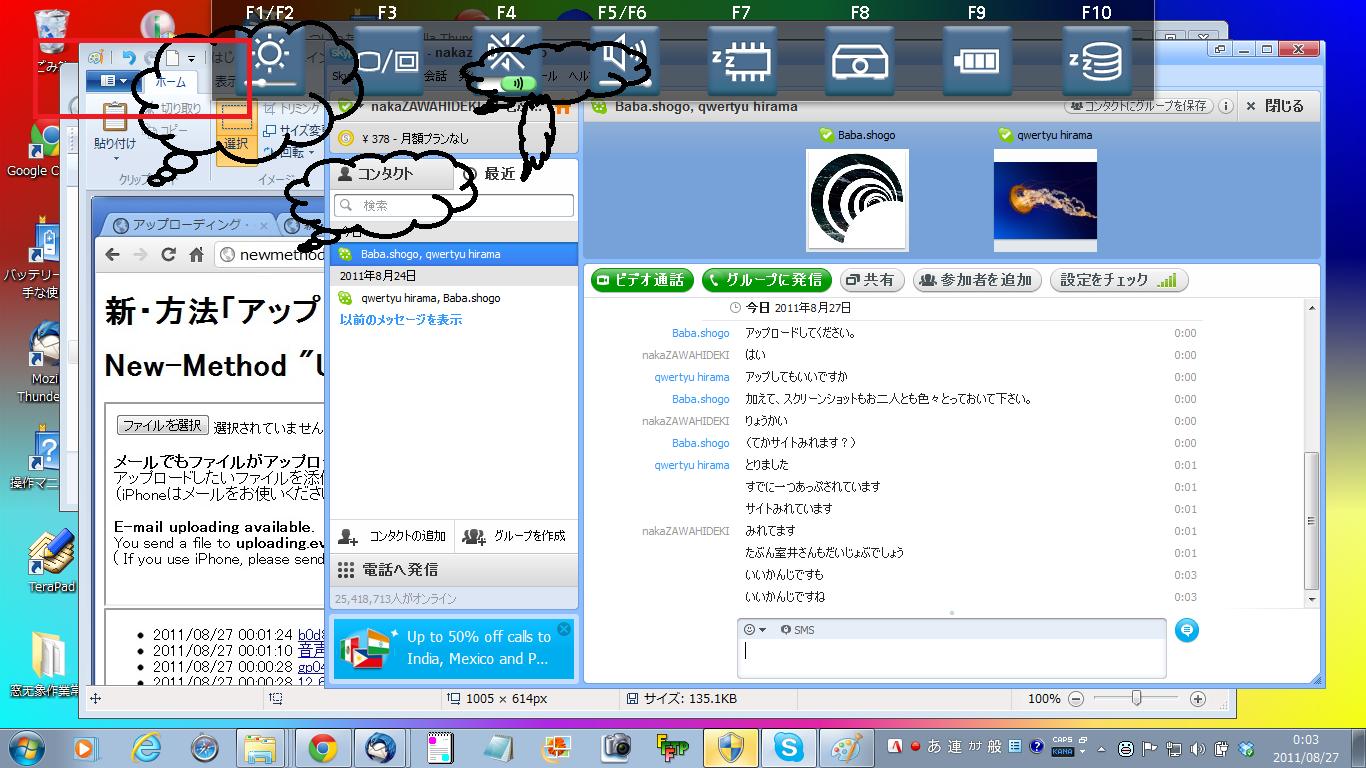Screen dimensions: 1366x768
Task: Click Undo in Paint quick access toolbar
Action: click(x=128, y=59)
